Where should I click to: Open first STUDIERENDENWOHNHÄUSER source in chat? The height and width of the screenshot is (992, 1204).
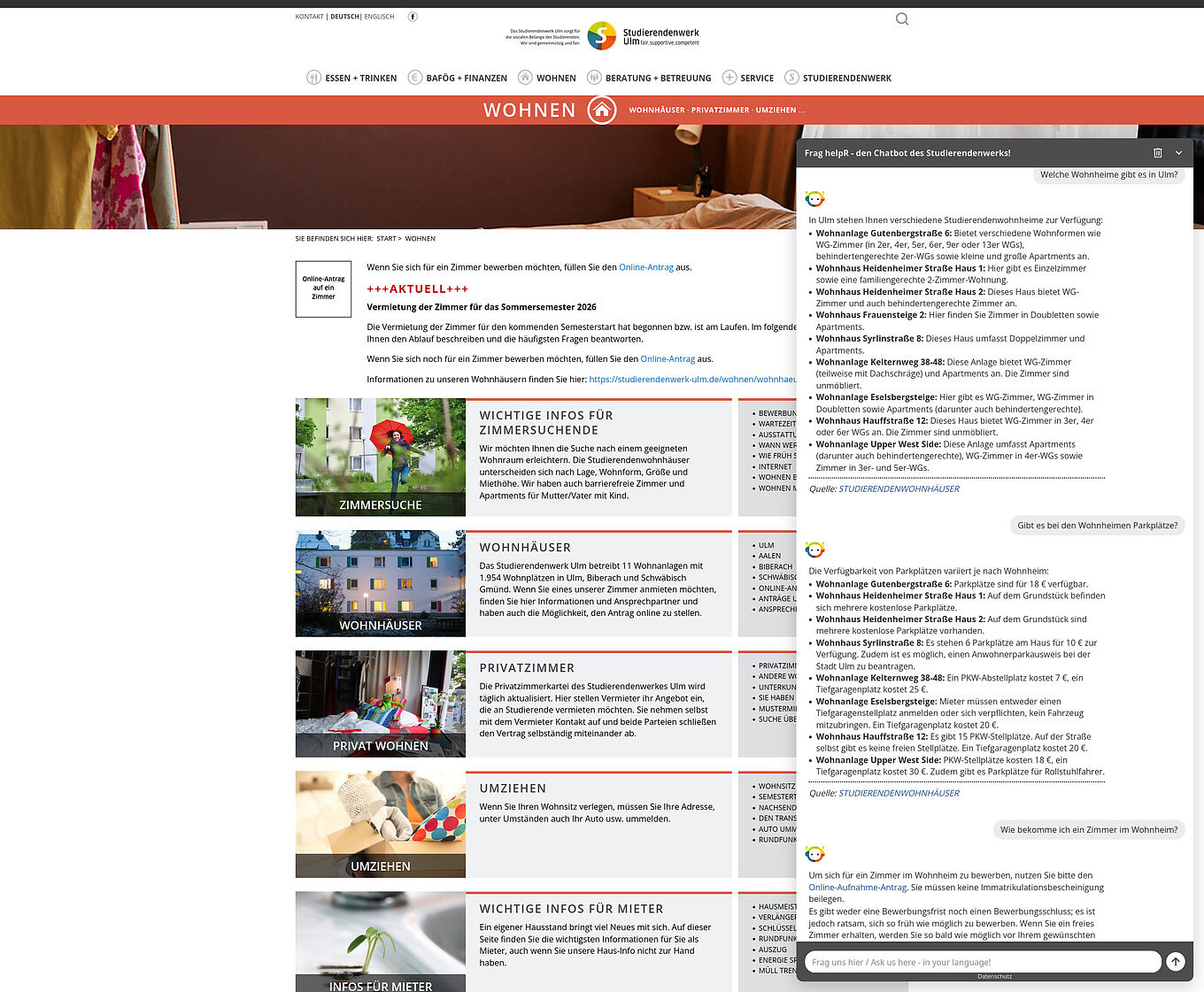click(899, 489)
